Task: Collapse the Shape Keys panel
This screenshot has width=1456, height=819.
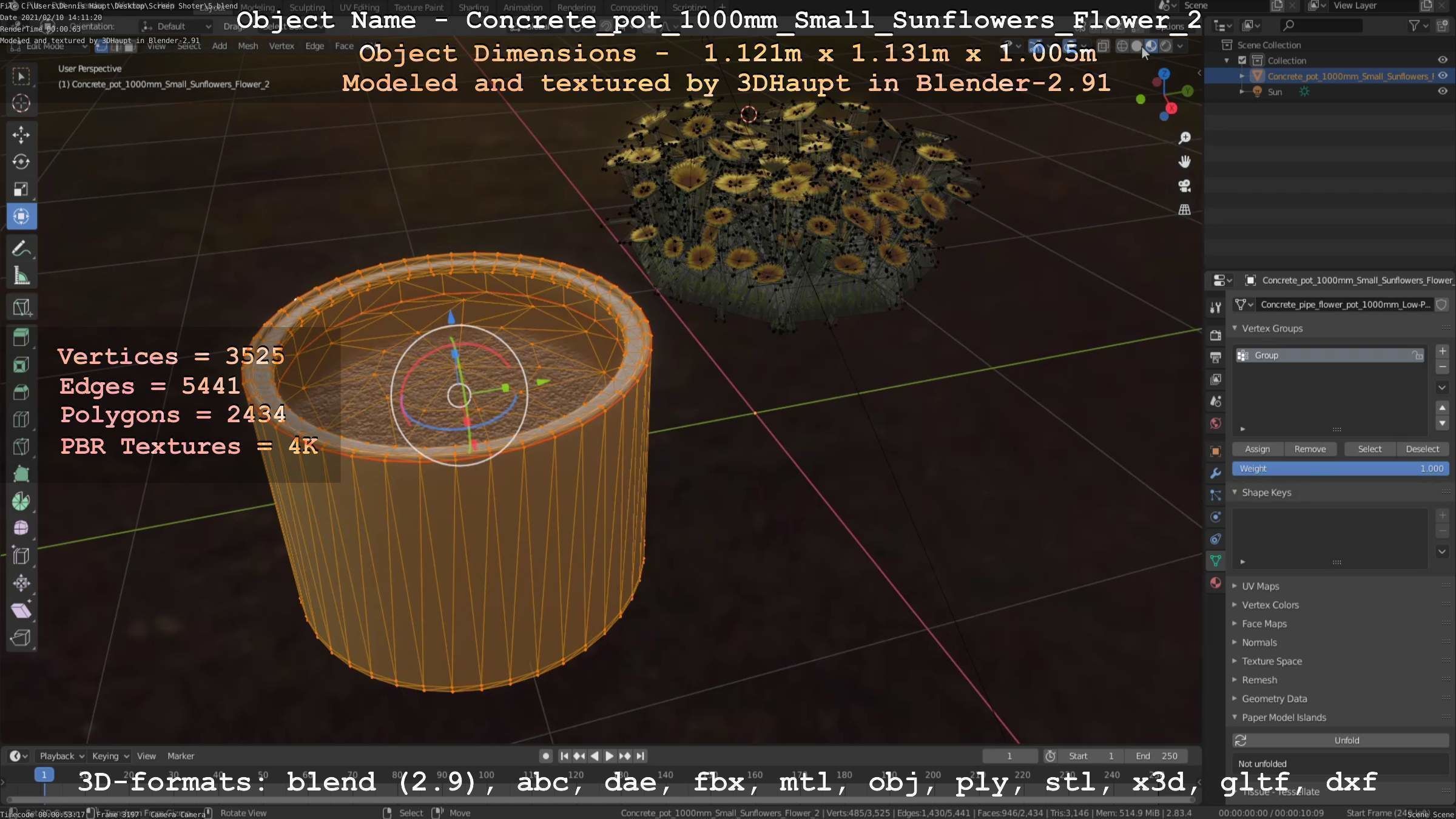Action: pos(1235,492)
